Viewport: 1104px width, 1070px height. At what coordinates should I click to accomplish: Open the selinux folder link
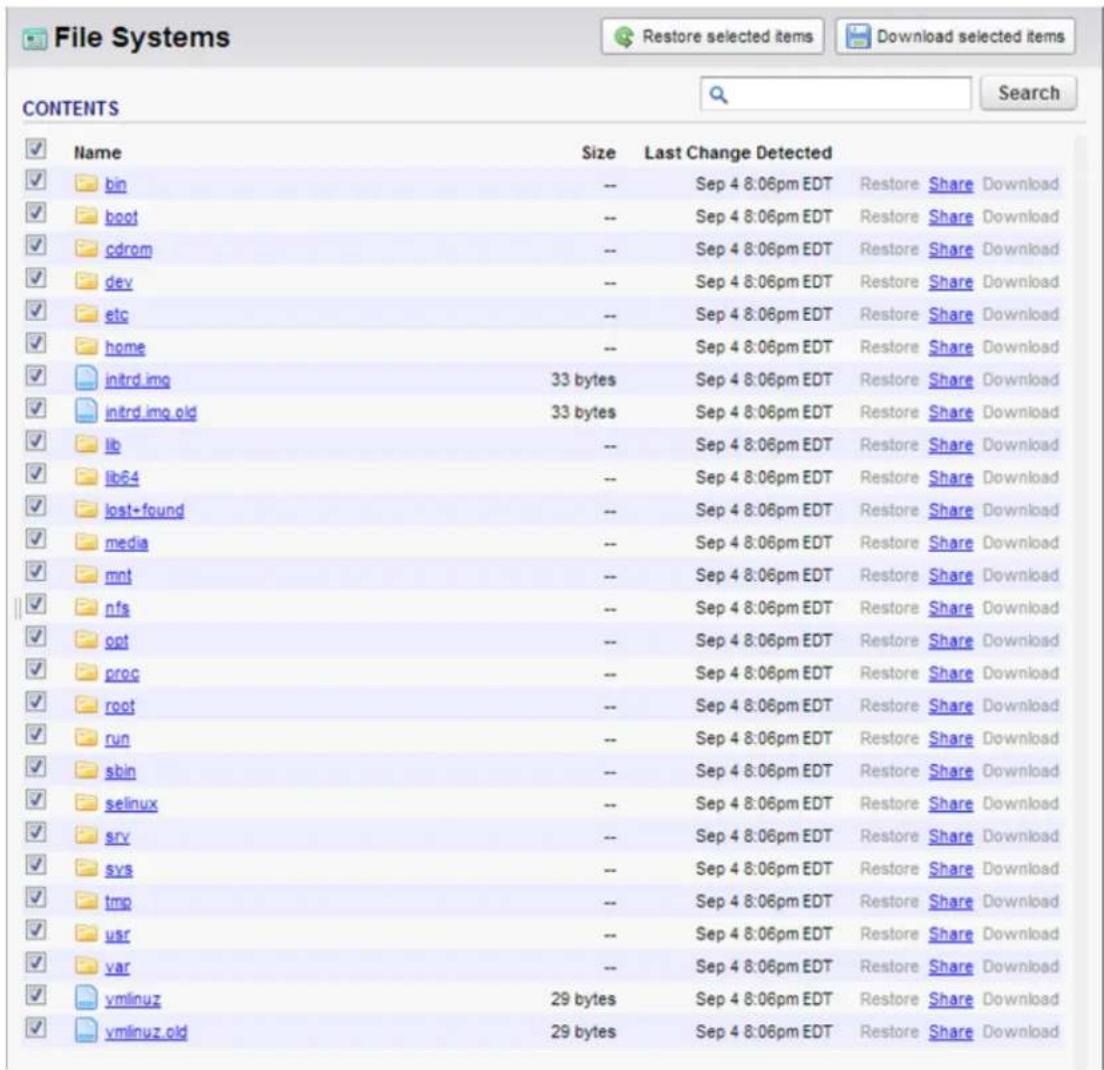(132, 804)
